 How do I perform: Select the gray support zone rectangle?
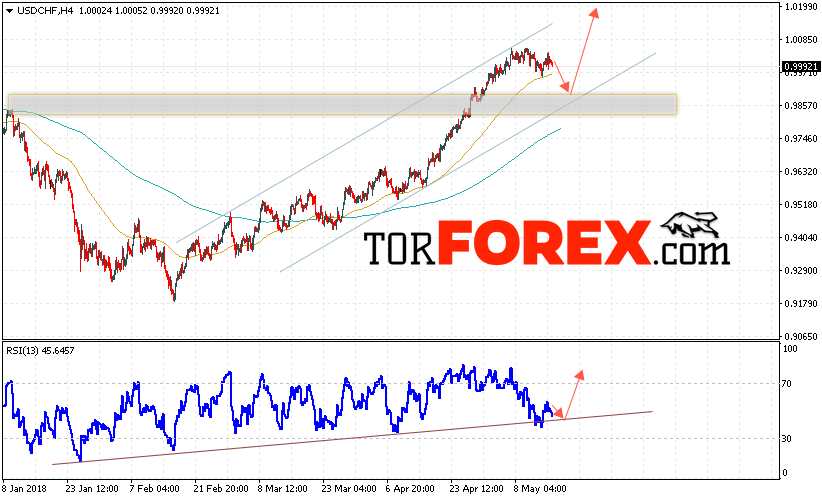pos(342,105)
